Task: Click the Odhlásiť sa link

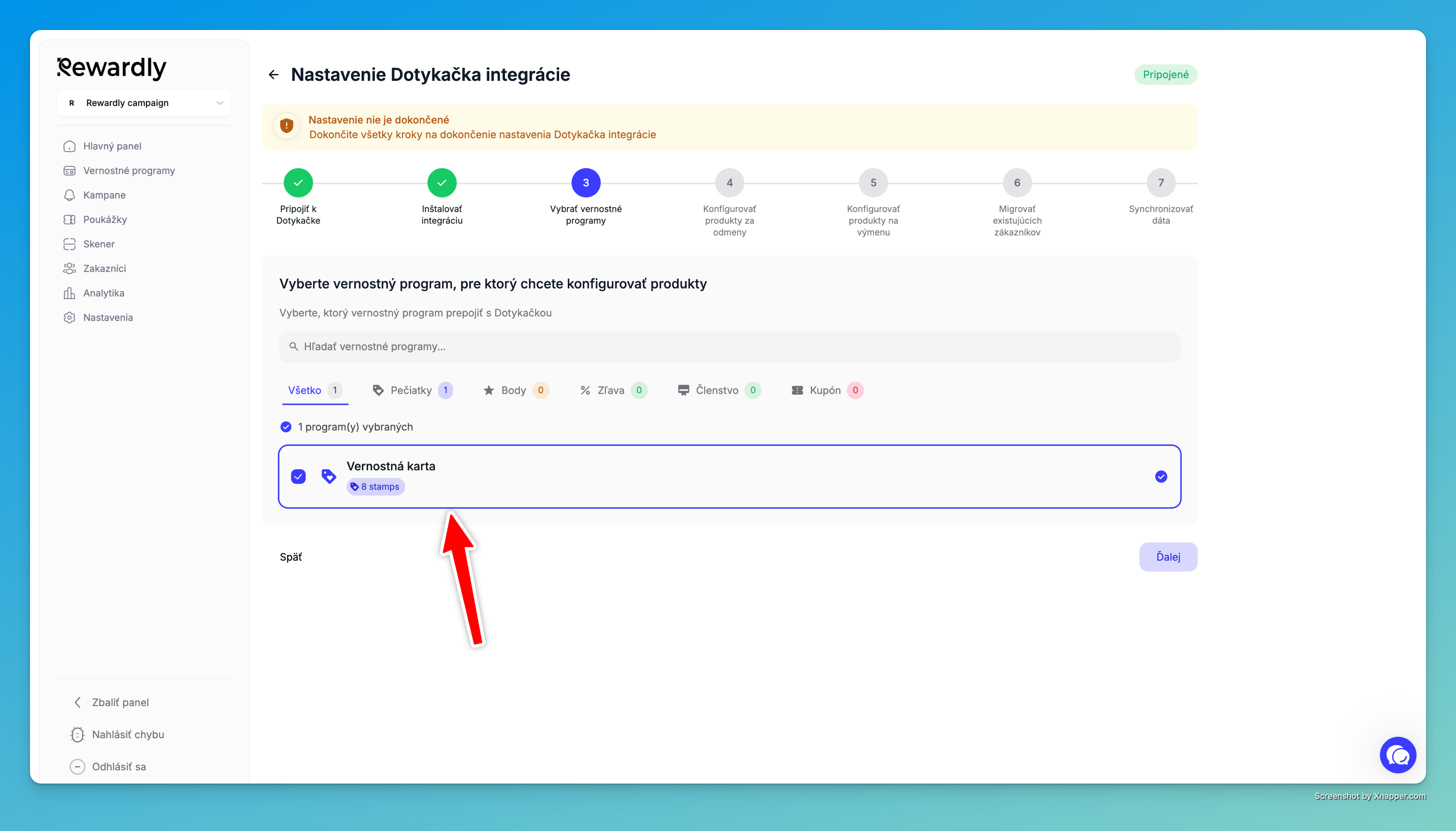Action: [x=119, y=767]
